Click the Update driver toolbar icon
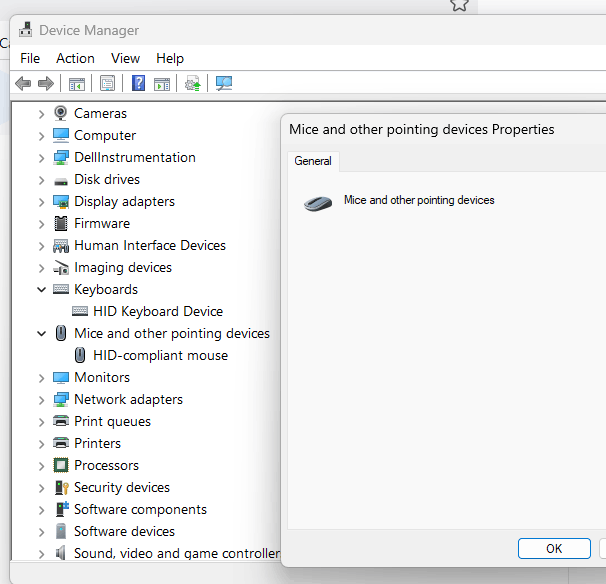Screen dimensions: 606x584 tap(192, 83)
